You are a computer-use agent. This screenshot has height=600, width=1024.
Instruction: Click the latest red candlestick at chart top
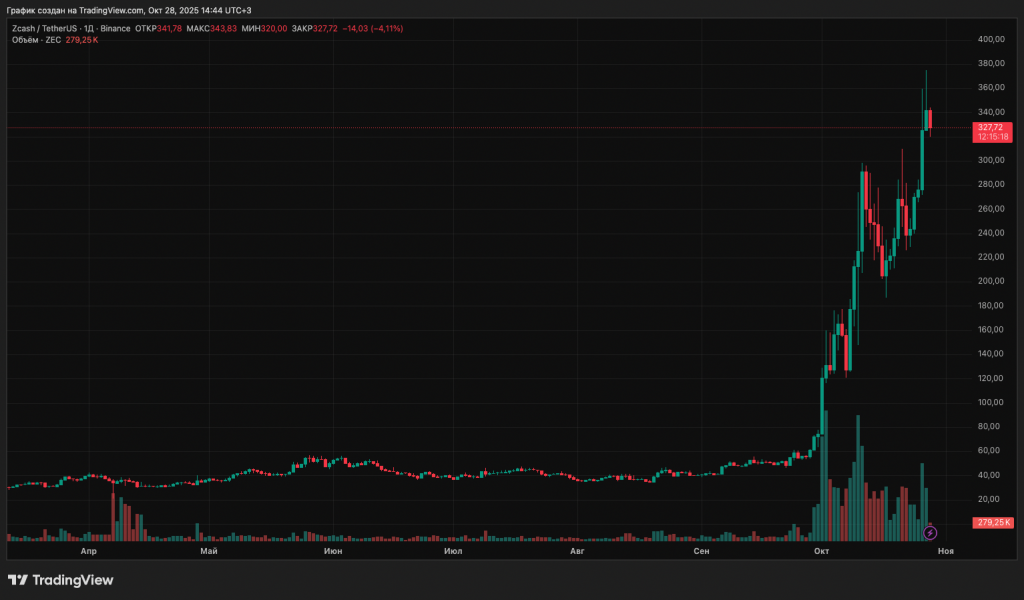(x=930, y=119)
